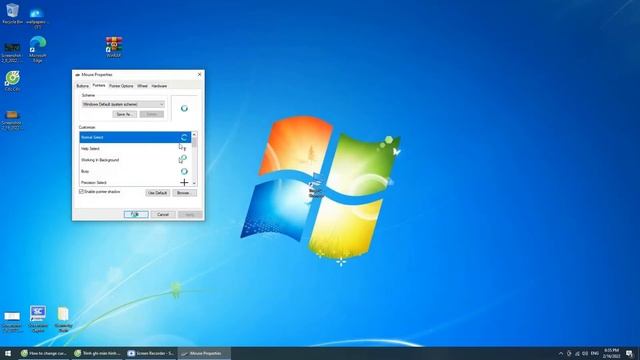
Task: Click Cancel in Mouse Properties
Action: click(x=163, y=214)
